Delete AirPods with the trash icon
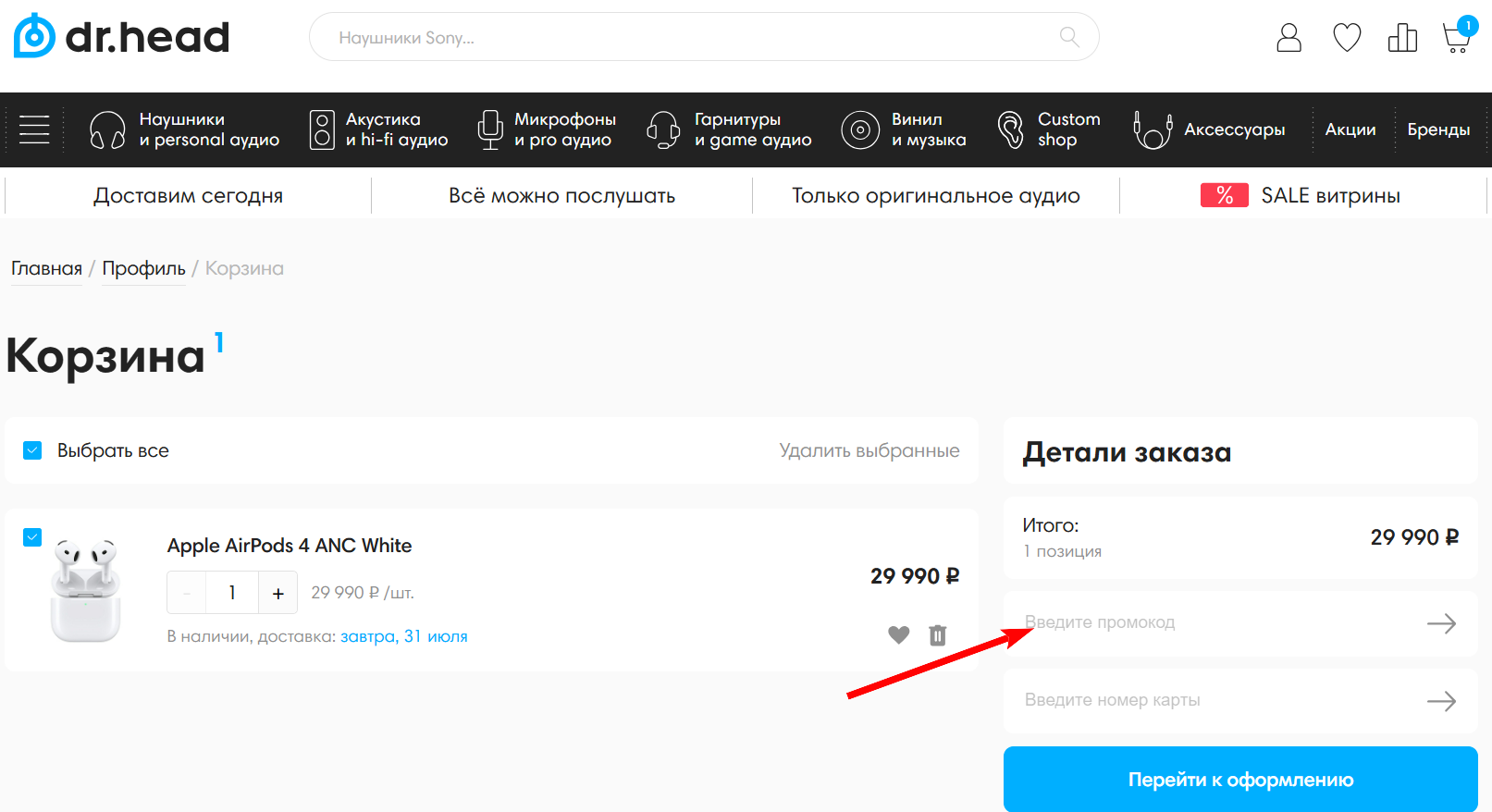The image size is (1492, 812). [937, 635]
